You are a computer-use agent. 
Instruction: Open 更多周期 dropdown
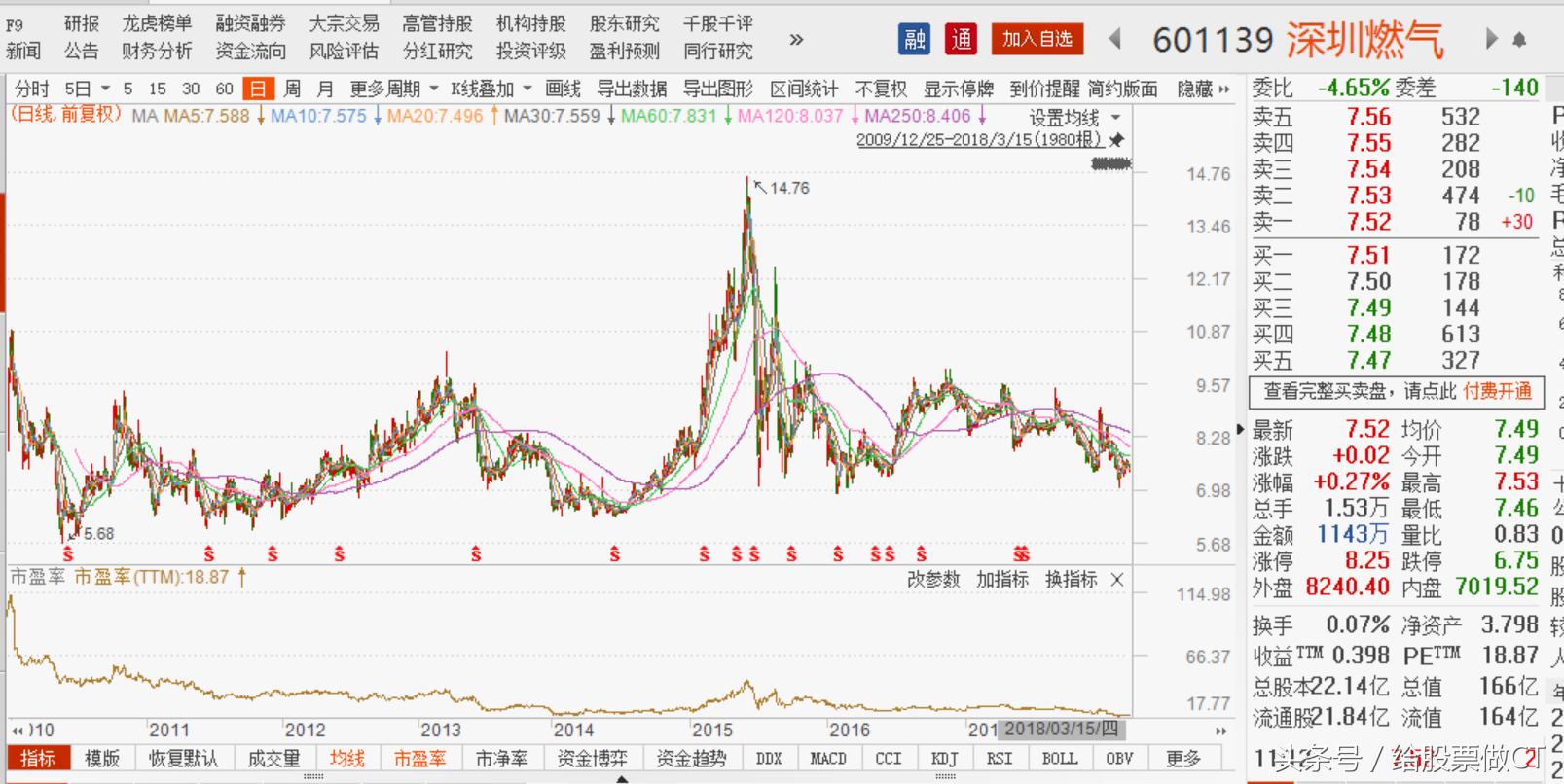(x=394, y=89)
